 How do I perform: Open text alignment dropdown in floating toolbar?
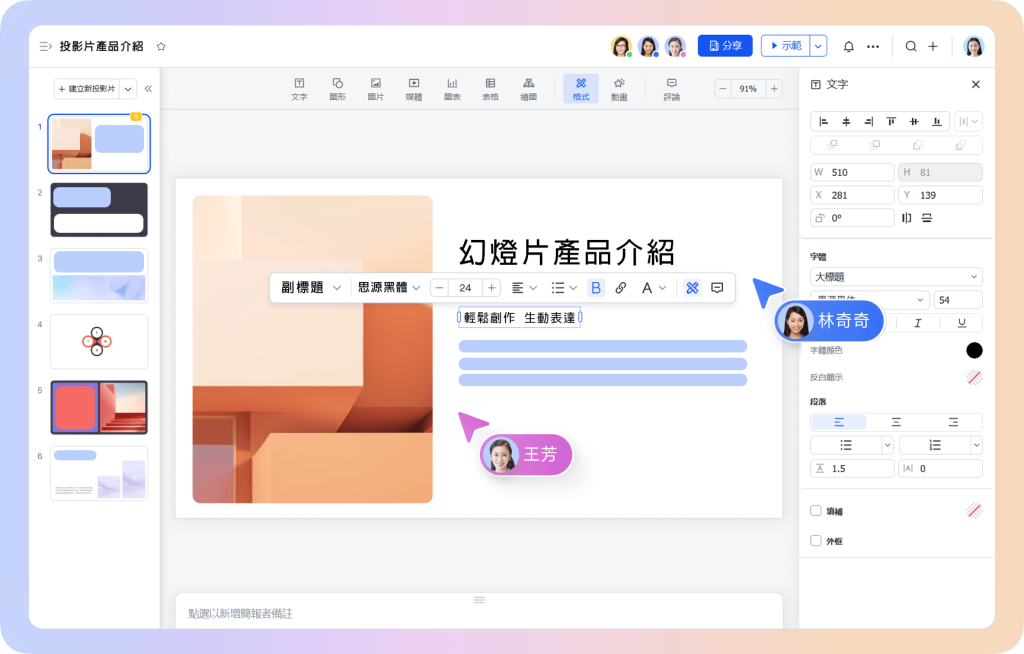(524, 287)
